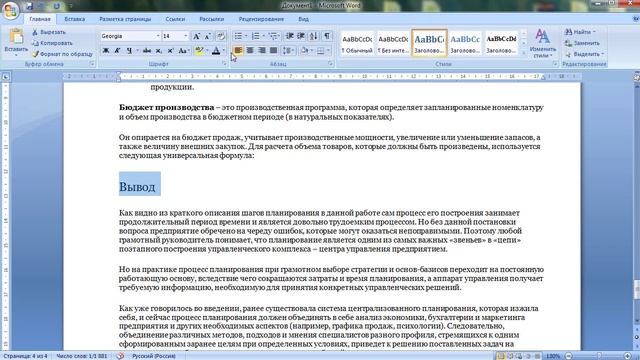Toggle underline (Ч) formatting

point(129,51)
